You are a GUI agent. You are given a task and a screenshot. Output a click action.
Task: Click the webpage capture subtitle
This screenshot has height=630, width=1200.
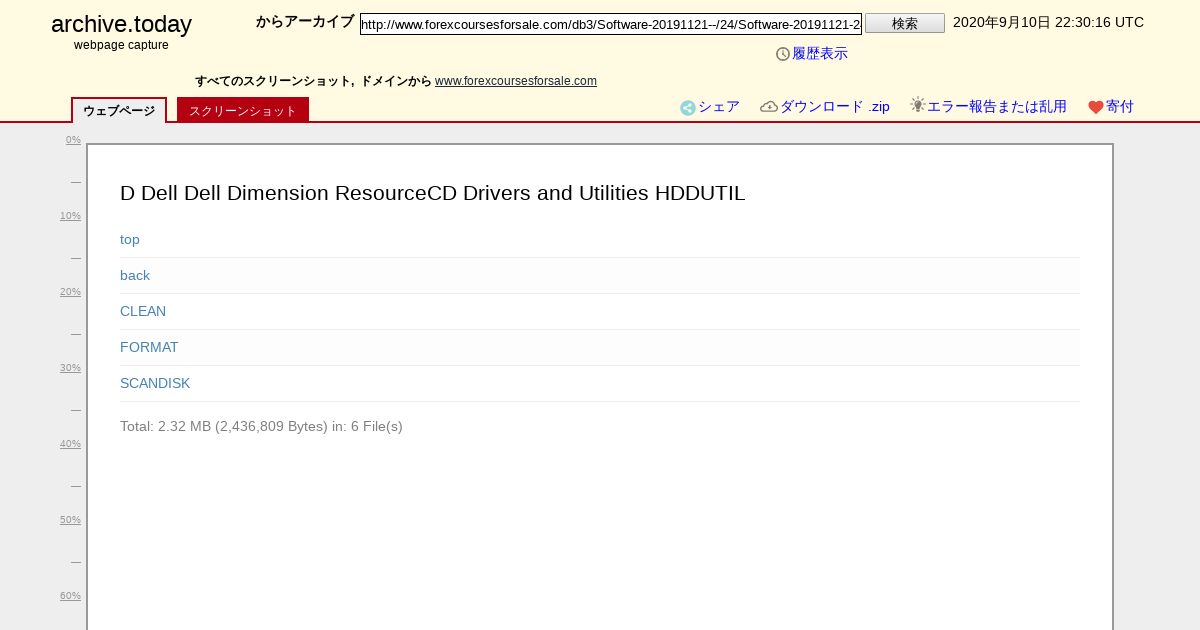tap(121, 46)
